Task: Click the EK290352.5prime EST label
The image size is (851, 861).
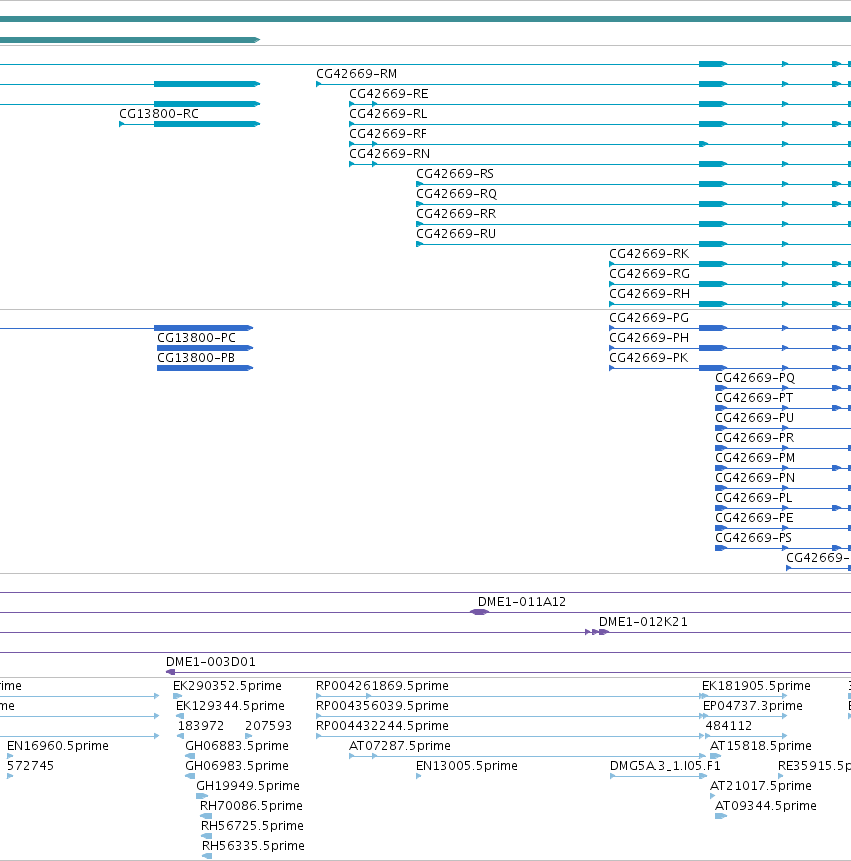Action: (x=227, y=686)
